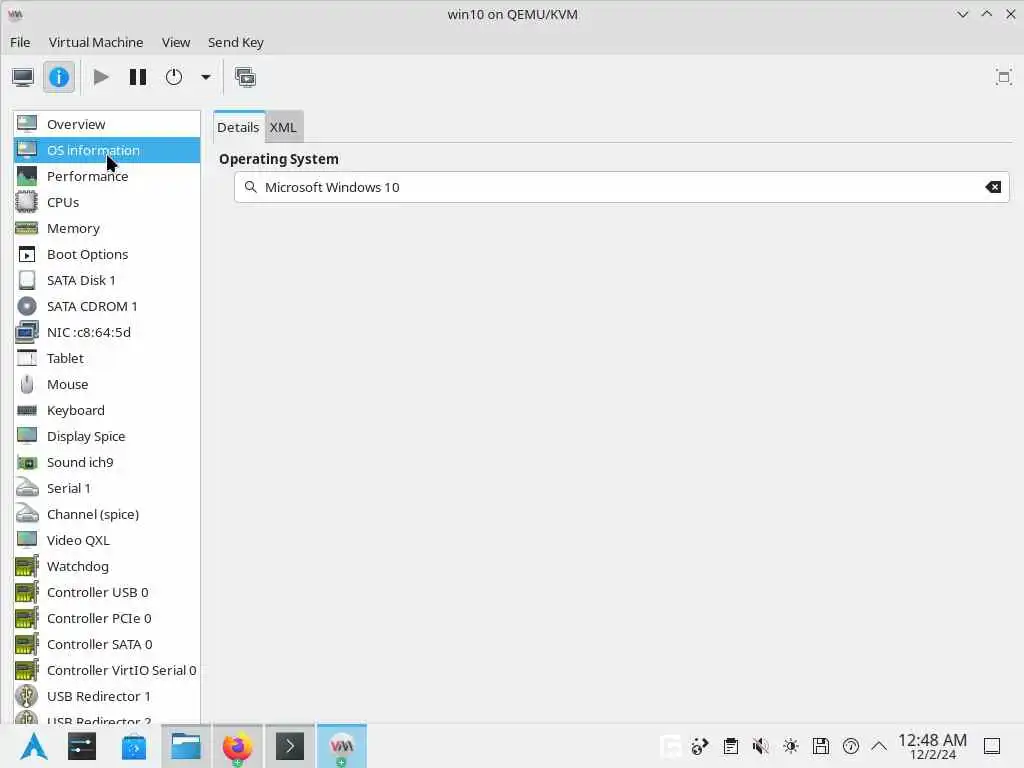
Task: Open the application launcher in taskbar
Action: click(33, 746)
